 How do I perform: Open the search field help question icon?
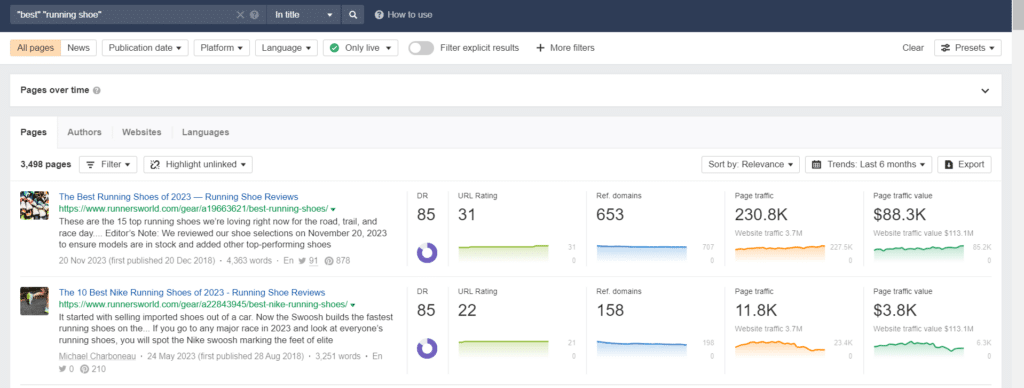coord(254,14)
